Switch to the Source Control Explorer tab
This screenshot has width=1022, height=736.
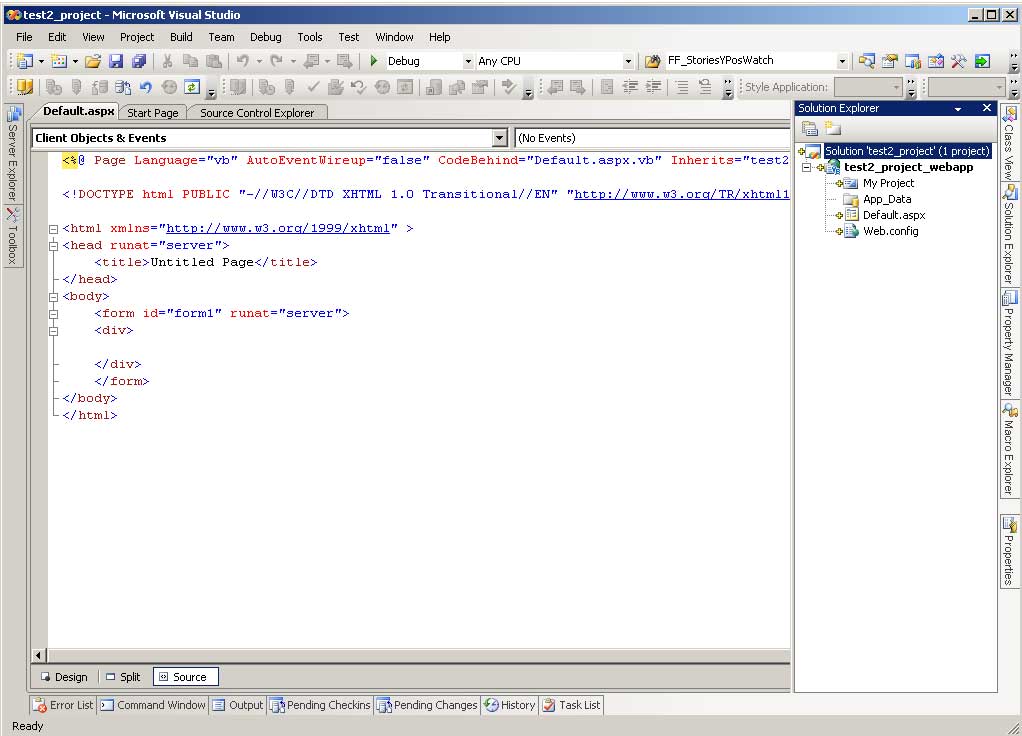click(x=257, y=113)
